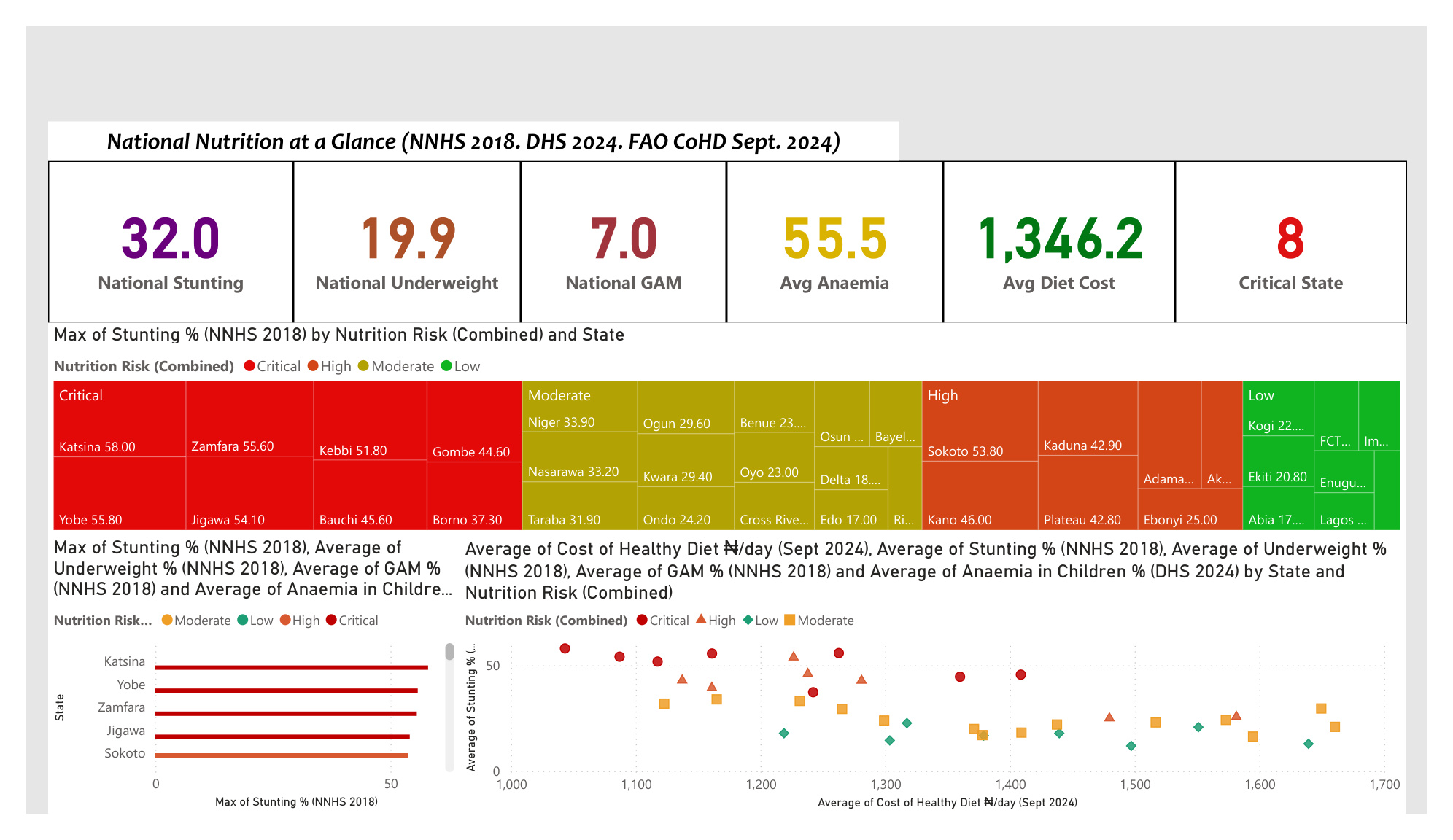Select Ekiti 20.80 treemap tile
The width and height of the screenshot is (1453, 840).
[x=1278, y=462]
